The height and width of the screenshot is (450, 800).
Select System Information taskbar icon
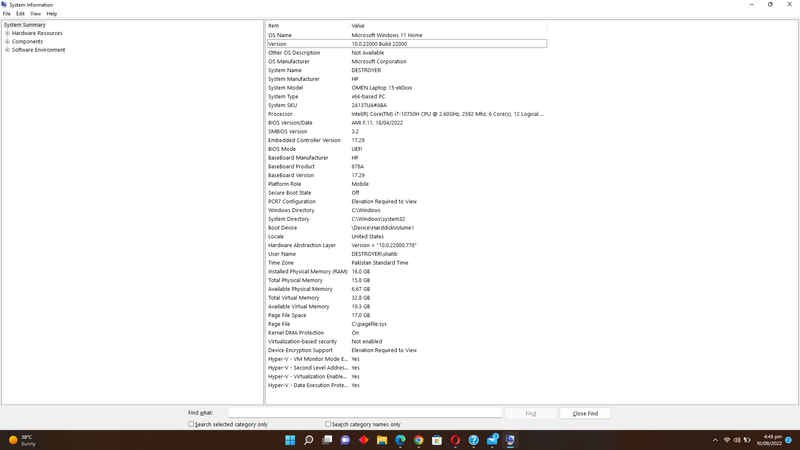(510, 440)
